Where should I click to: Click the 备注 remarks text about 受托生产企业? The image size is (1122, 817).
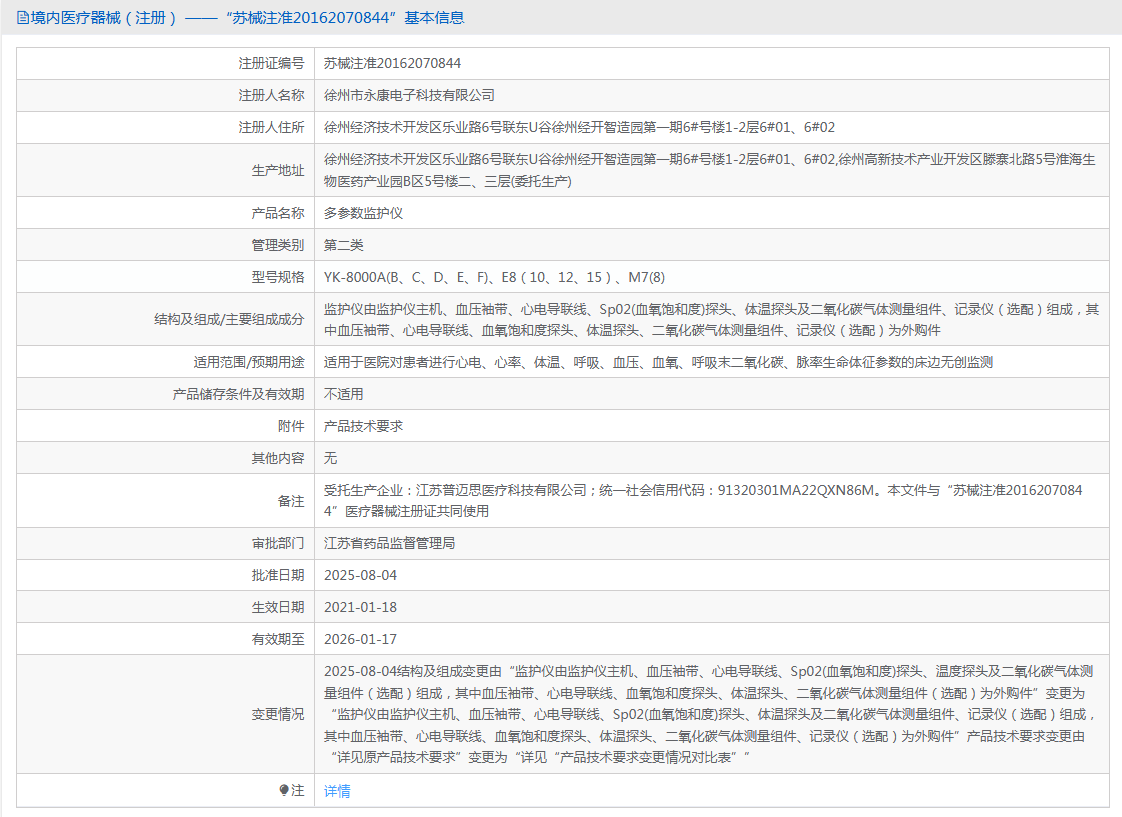click(703, 500)
